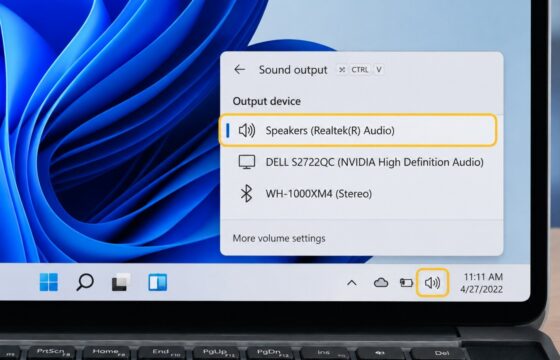The image size is (560, 360).
Task: Open the Windows Start menu
Action: pyautogui.click(x=49, y=282)
